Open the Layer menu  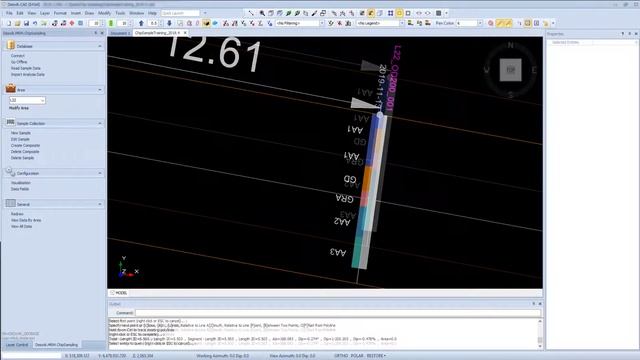[x=45, y=13]
